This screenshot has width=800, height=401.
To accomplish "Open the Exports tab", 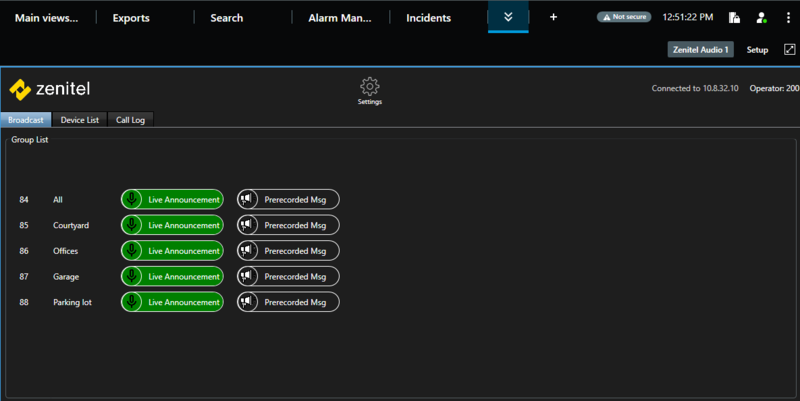I will click(x=130, y=18).
